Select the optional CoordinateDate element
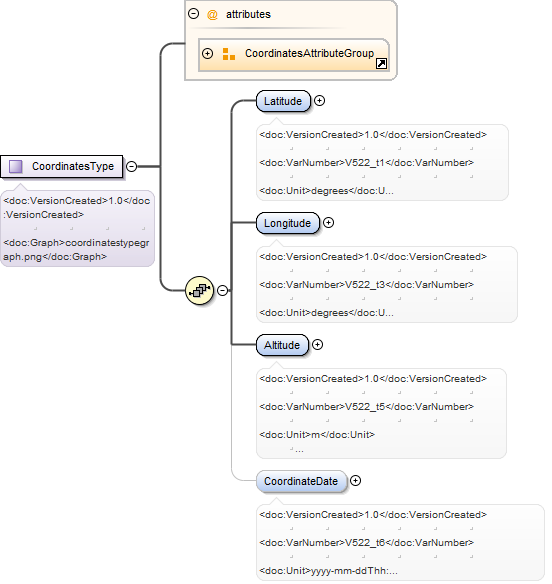The height and width of the screenshot is (584, 552). (301, 481)
